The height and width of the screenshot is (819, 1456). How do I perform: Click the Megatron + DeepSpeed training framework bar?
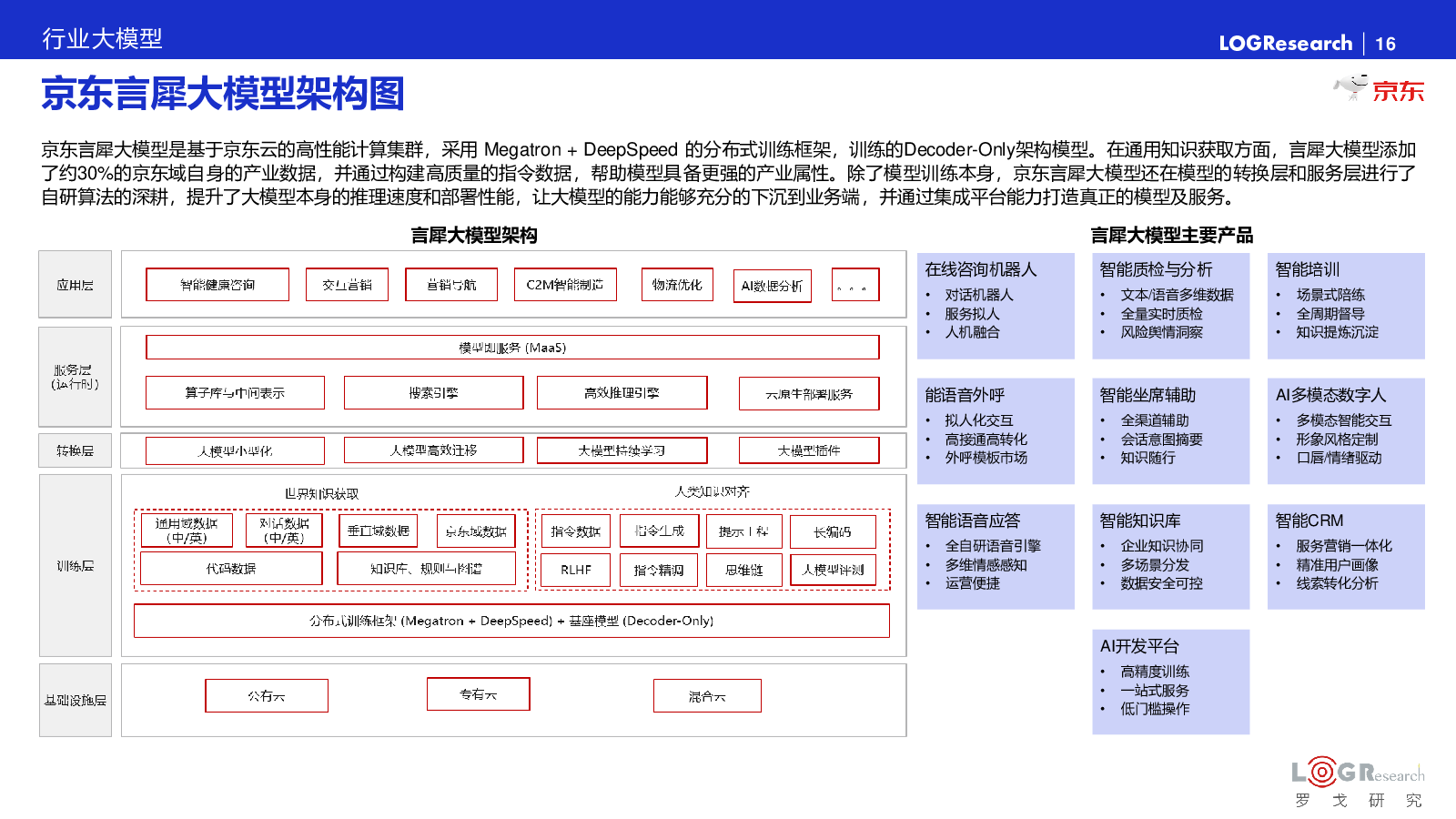click(x=511, y=621)
